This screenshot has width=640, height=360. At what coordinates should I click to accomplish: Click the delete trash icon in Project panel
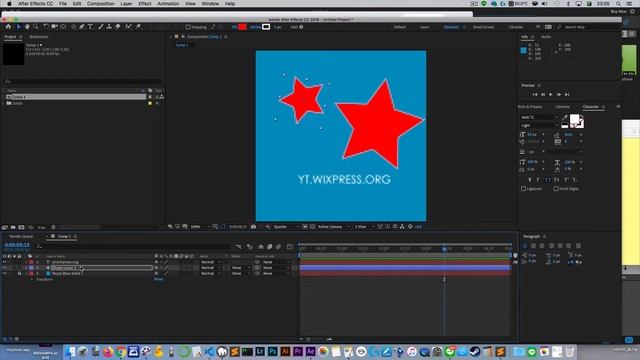point(53,227)
